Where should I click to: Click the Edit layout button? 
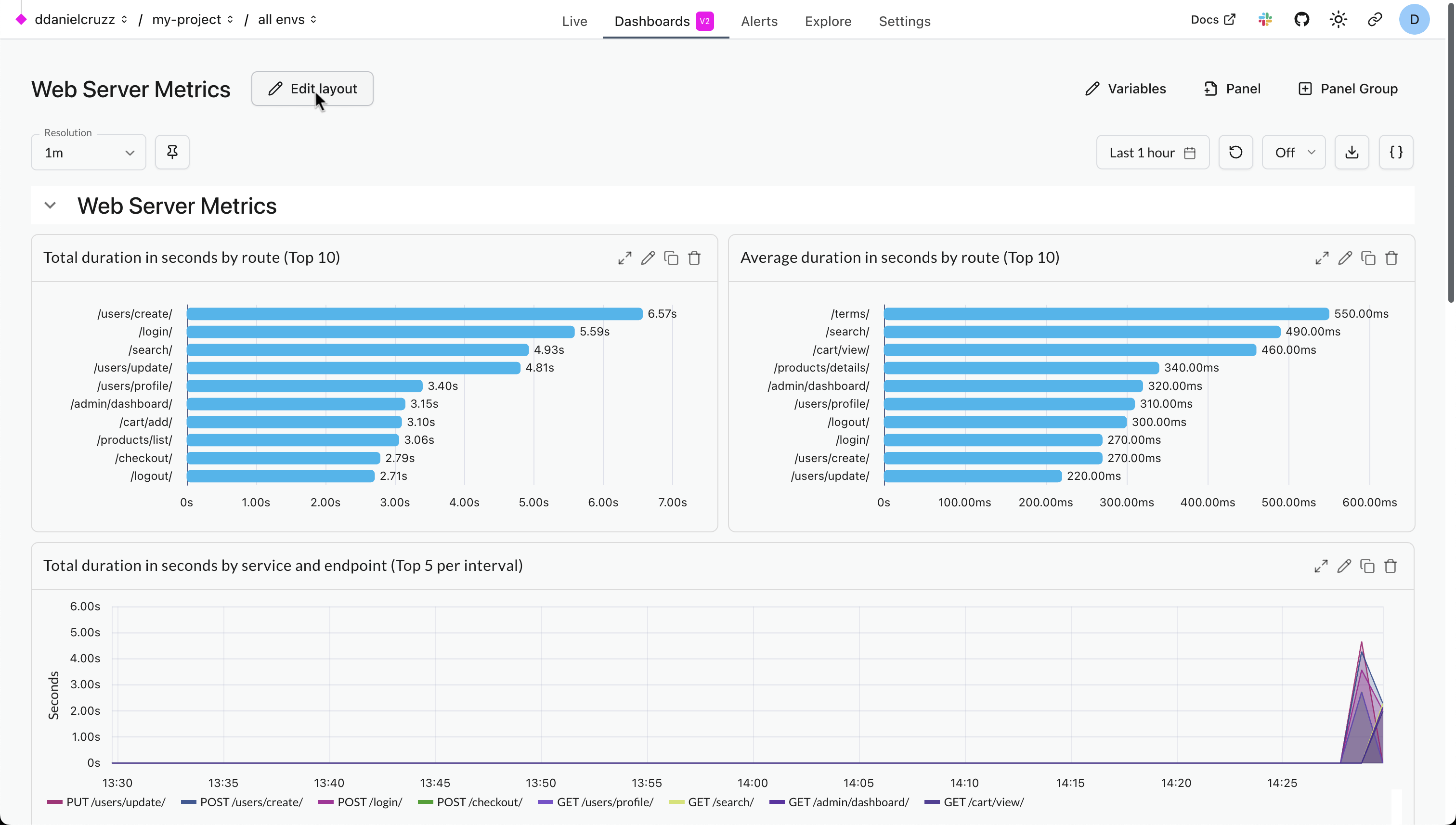click(312, 89)
